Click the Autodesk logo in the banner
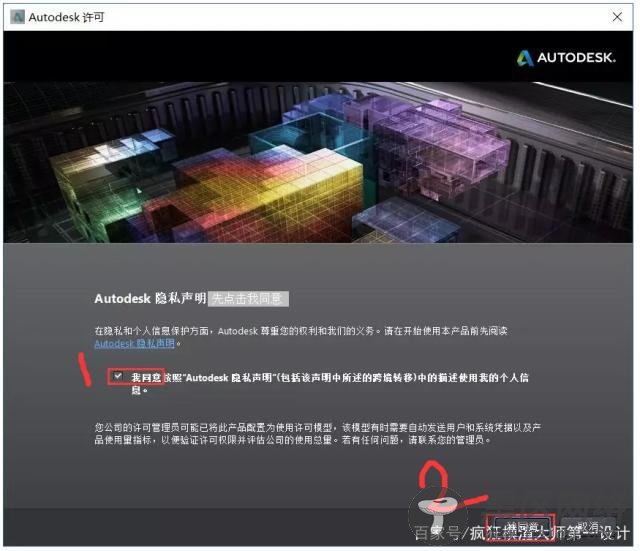 566,58
